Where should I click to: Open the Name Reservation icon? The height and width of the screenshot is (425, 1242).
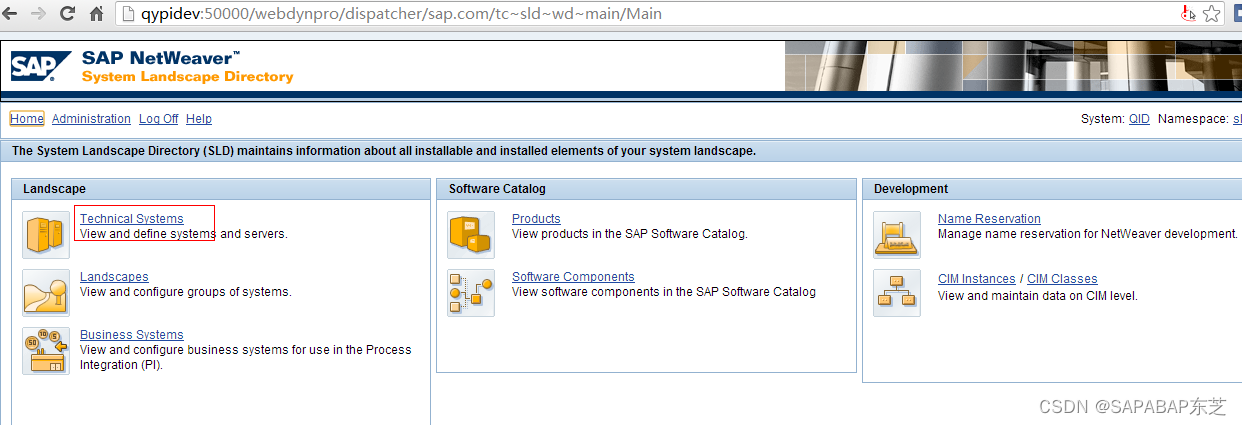point(897,235)
